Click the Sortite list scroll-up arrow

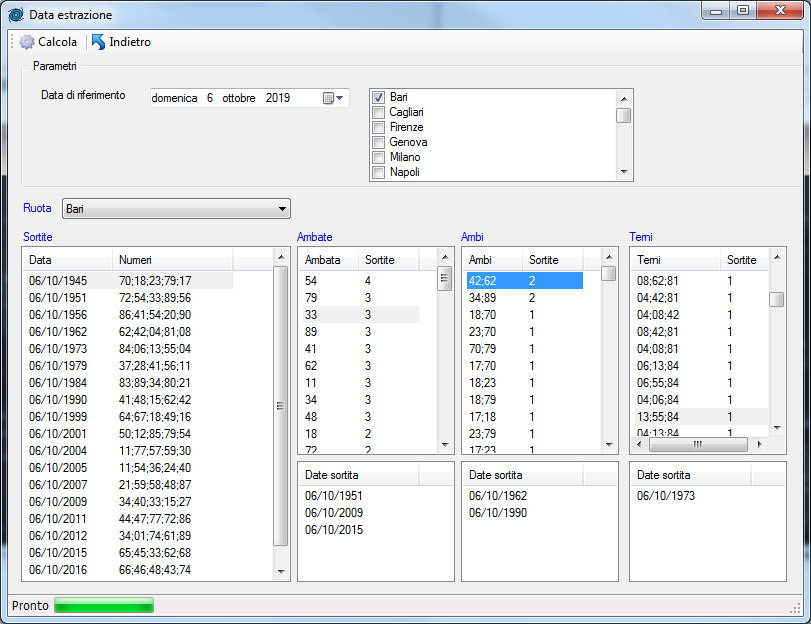281,257
